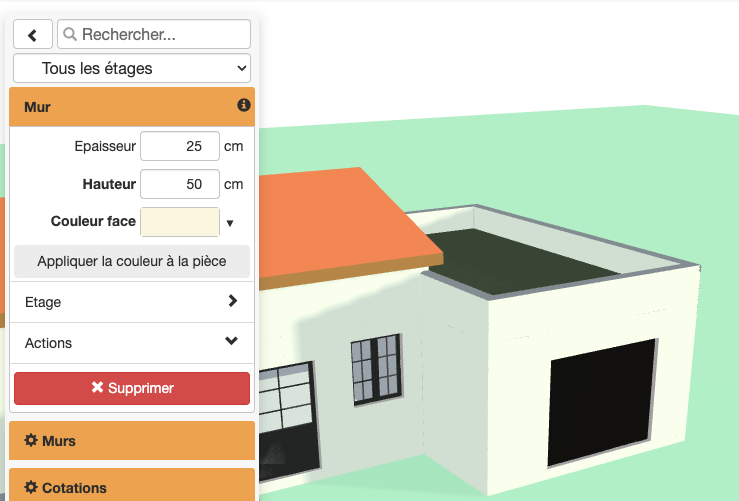Open the color dropdown arrow beside swatch

(230, 223)
